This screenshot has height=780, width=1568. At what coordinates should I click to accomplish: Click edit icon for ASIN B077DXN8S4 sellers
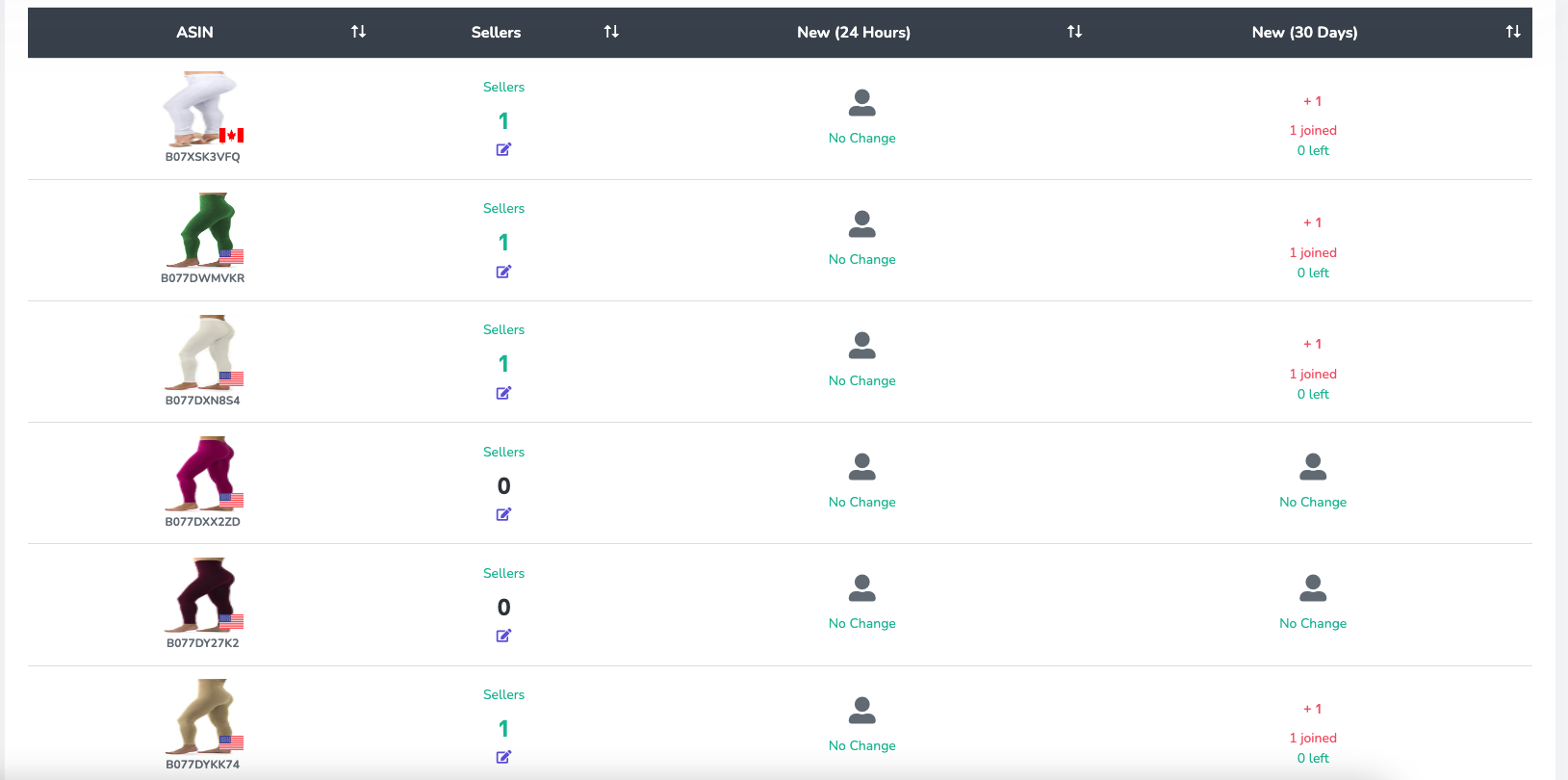(503, 393)
